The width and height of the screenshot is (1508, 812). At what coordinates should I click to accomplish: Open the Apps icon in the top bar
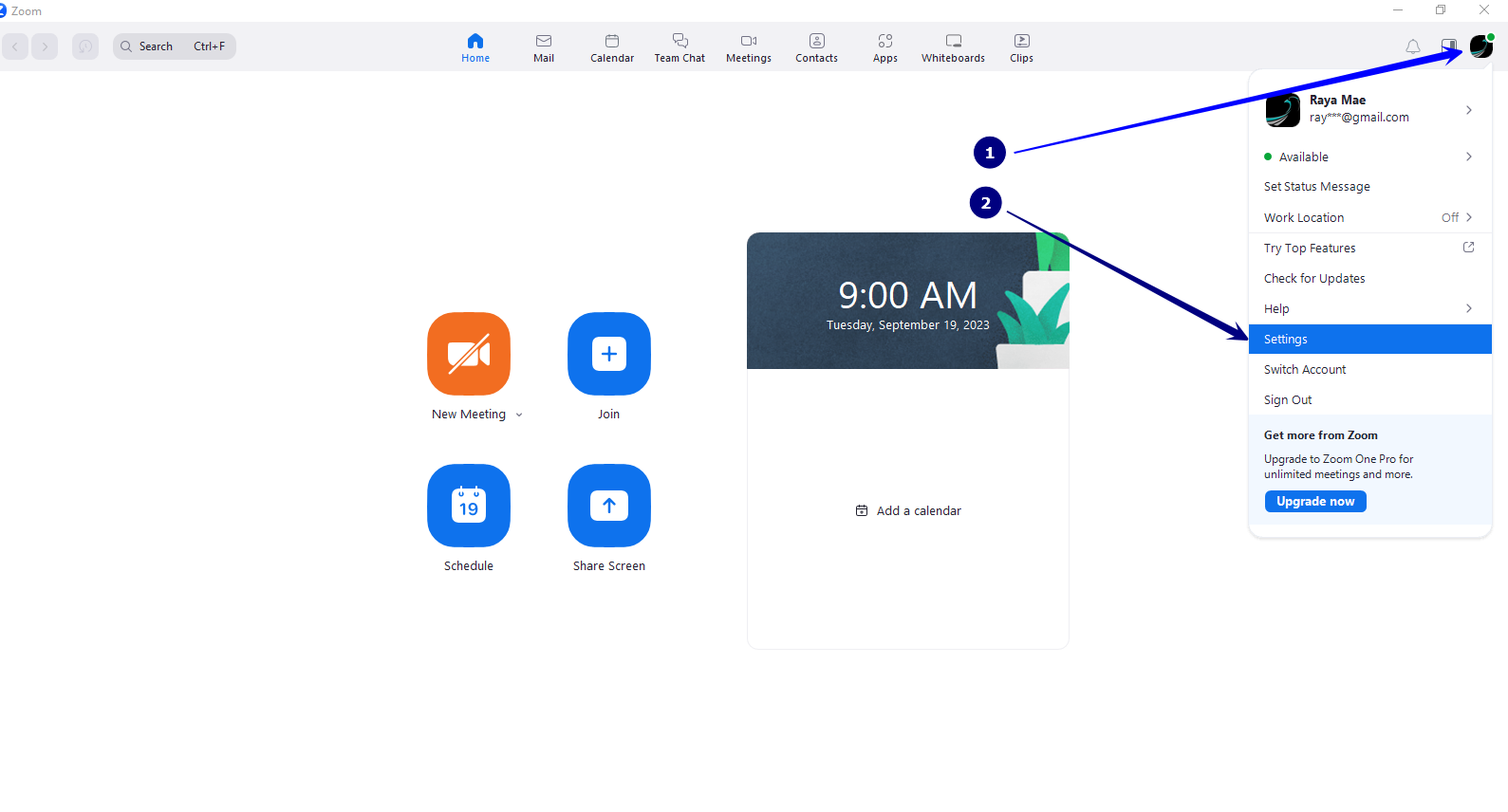pos(885,47)
